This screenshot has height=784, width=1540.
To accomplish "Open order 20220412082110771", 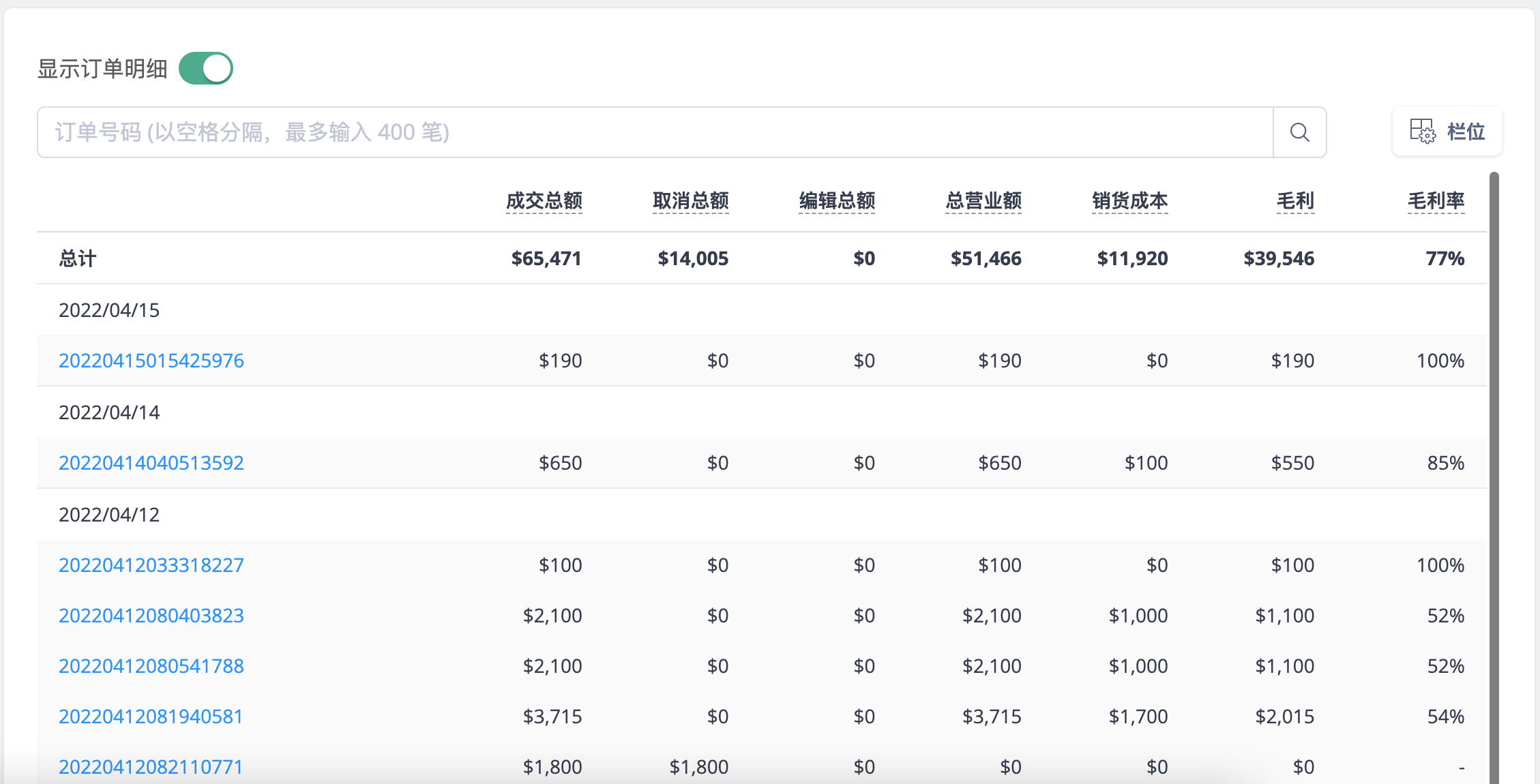I will pos(151,767).
